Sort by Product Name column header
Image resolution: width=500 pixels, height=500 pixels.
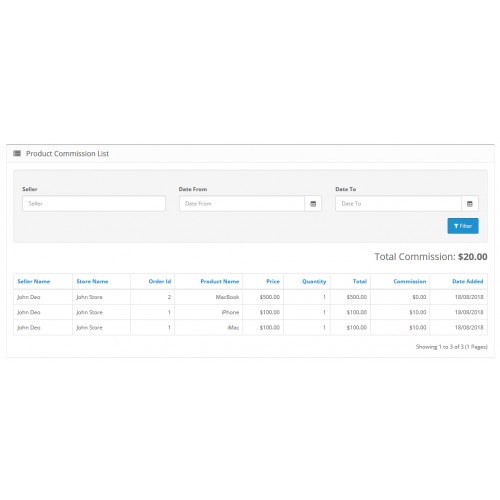click(220, 281)
